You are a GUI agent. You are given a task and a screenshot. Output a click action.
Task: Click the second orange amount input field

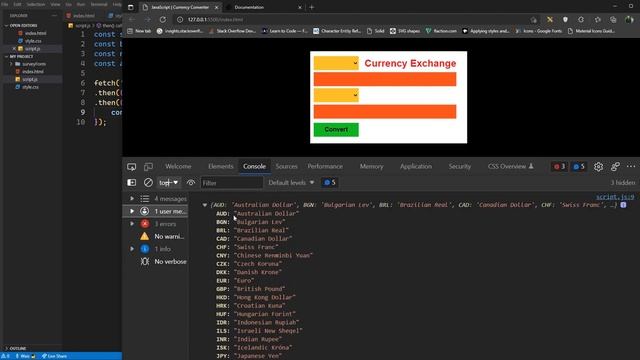pyautogui.click(x=385, y=111)
